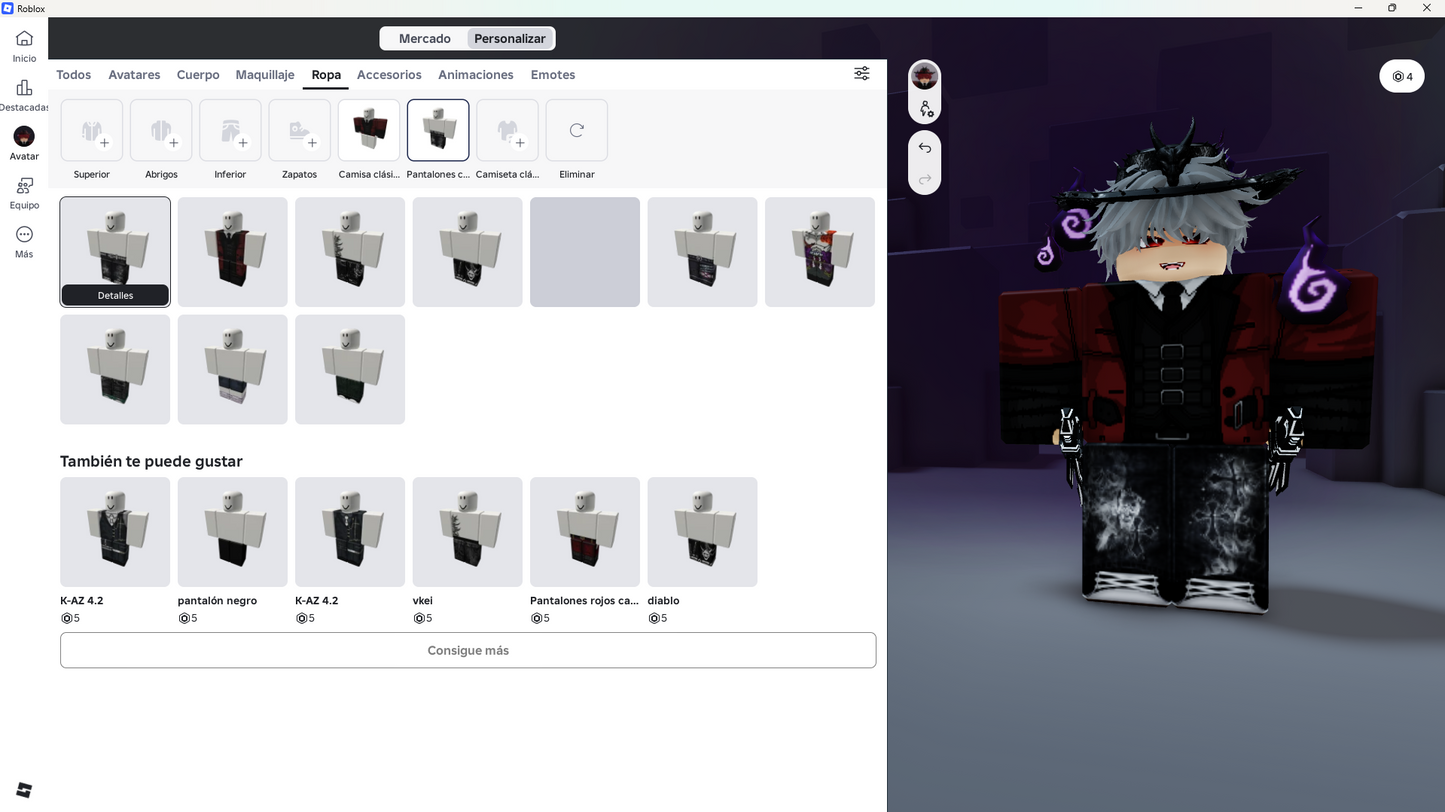Add a Camiseta clásica slot
The height and width of the screenshot is (812, 1445).
click(x=507, y=130)
